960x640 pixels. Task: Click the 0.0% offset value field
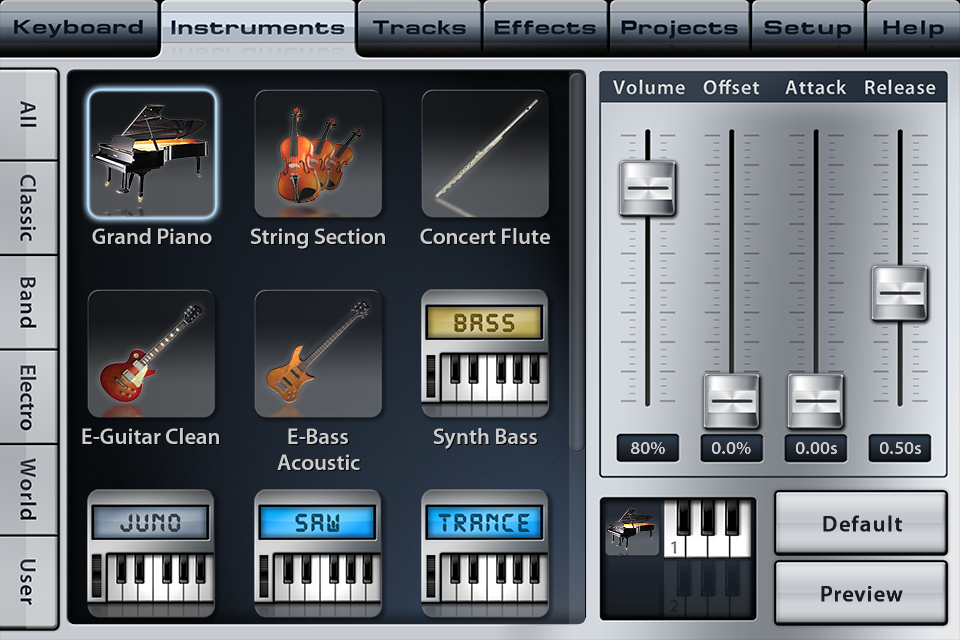[731, 448]
